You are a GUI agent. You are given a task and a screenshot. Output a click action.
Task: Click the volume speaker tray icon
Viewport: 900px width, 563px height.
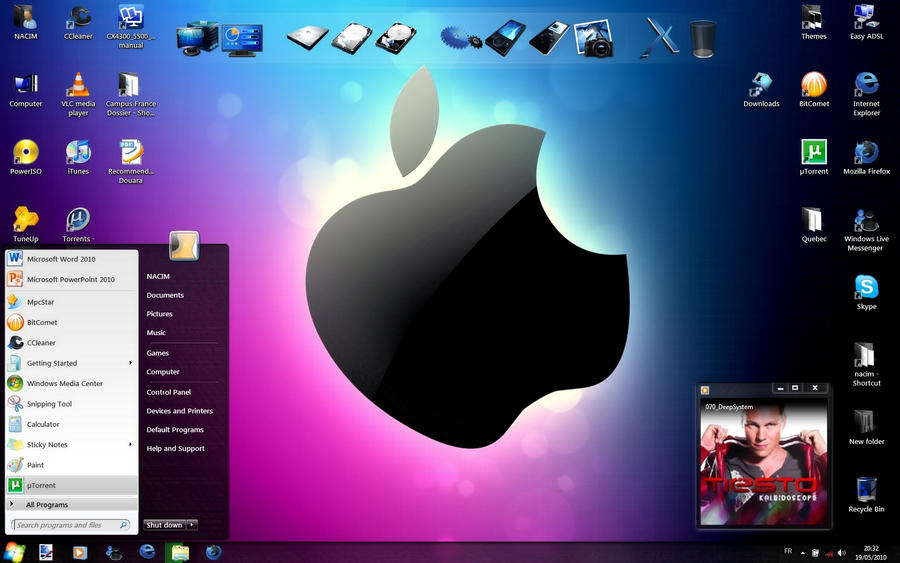841,553
